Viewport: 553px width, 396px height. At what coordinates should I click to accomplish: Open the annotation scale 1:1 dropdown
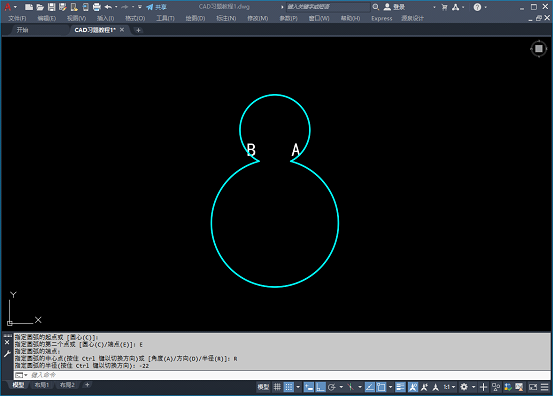[449, 387]
